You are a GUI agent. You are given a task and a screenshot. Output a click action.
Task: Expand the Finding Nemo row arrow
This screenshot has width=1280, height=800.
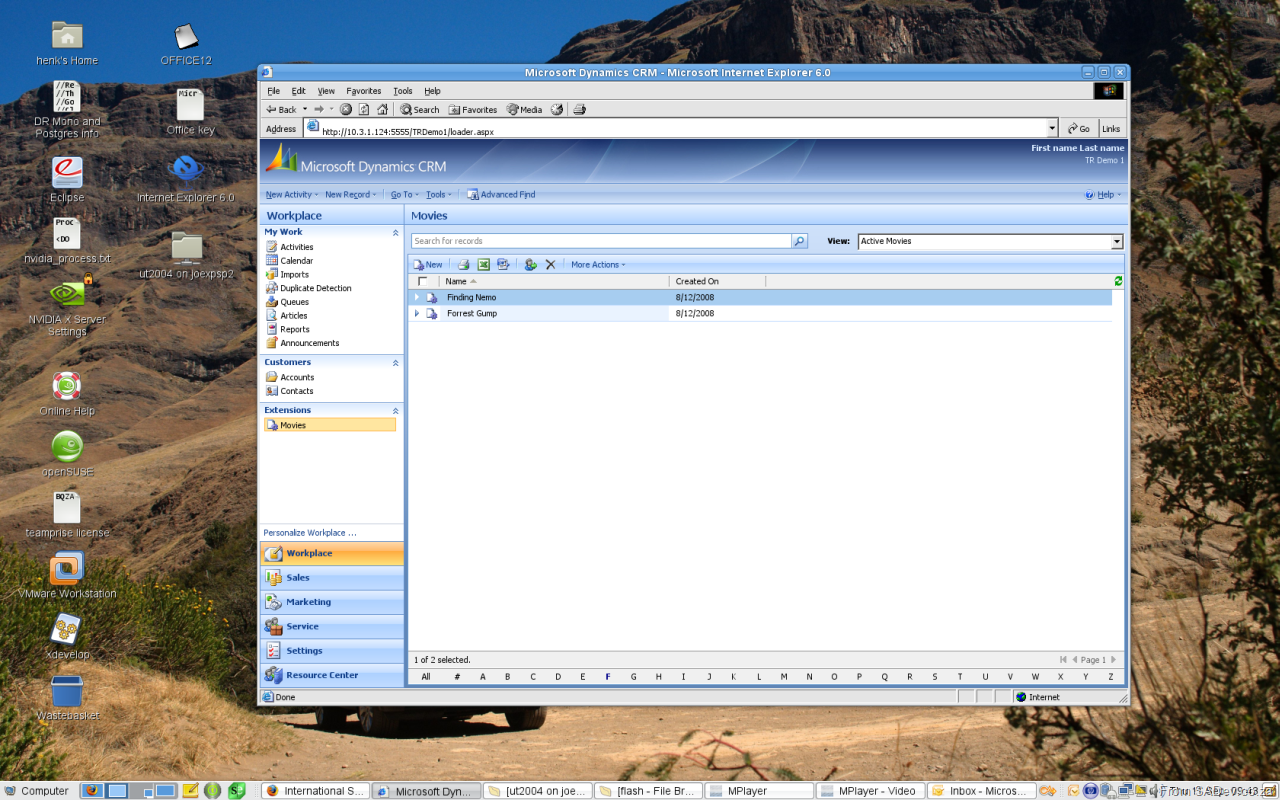pos(417,297)
